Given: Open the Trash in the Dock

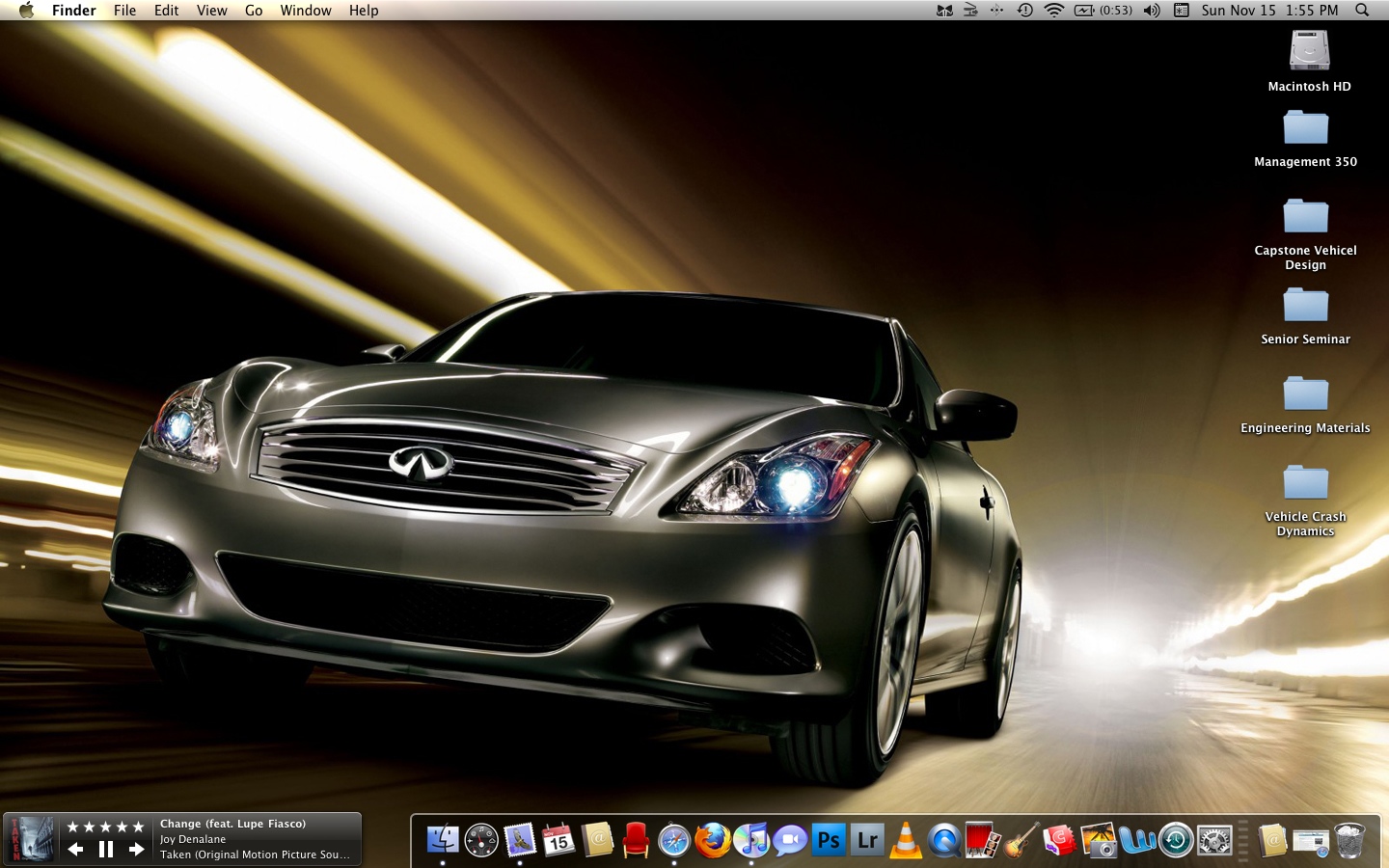Looking at the screenshot, I should coord(1349,840).
